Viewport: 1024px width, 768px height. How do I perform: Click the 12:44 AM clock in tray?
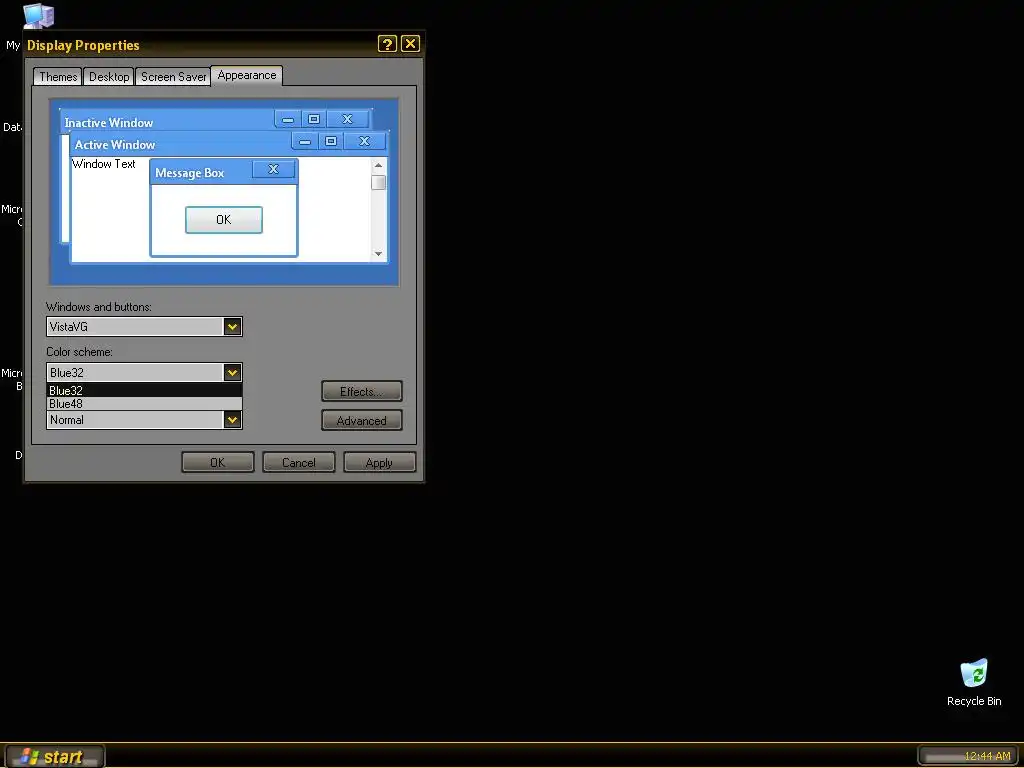click(x=987, y=756)
